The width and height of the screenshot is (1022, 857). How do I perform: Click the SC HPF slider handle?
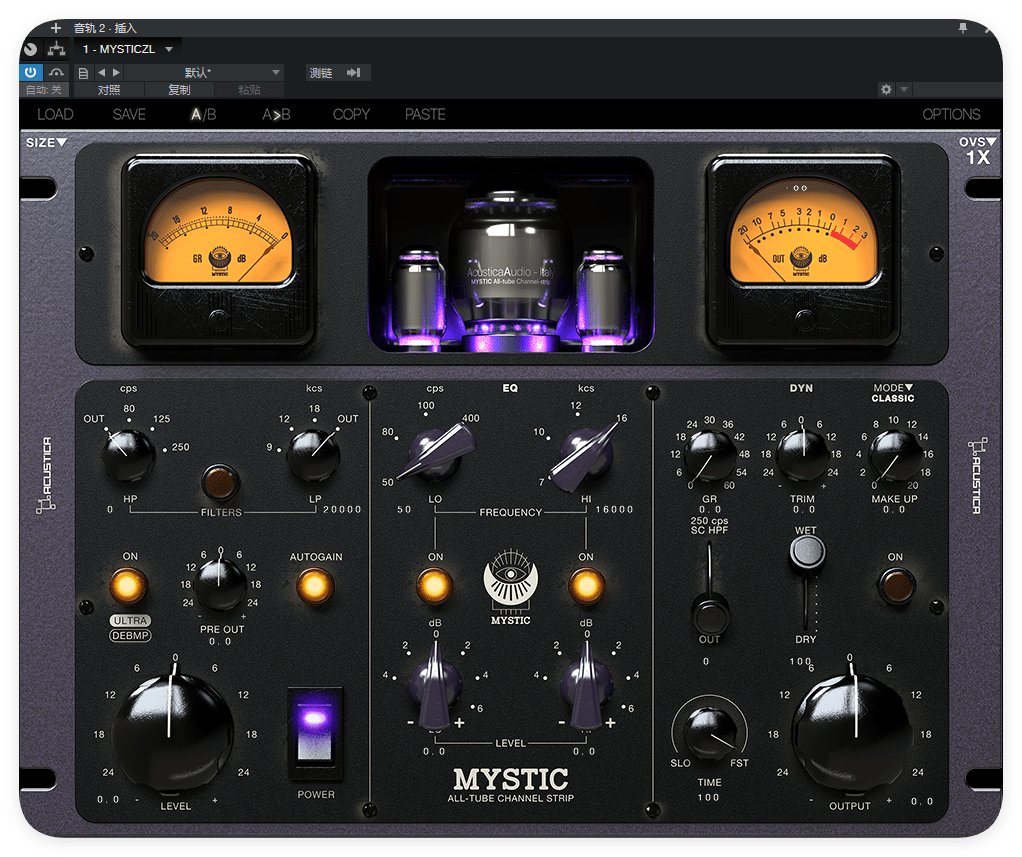tap(710, 613)
